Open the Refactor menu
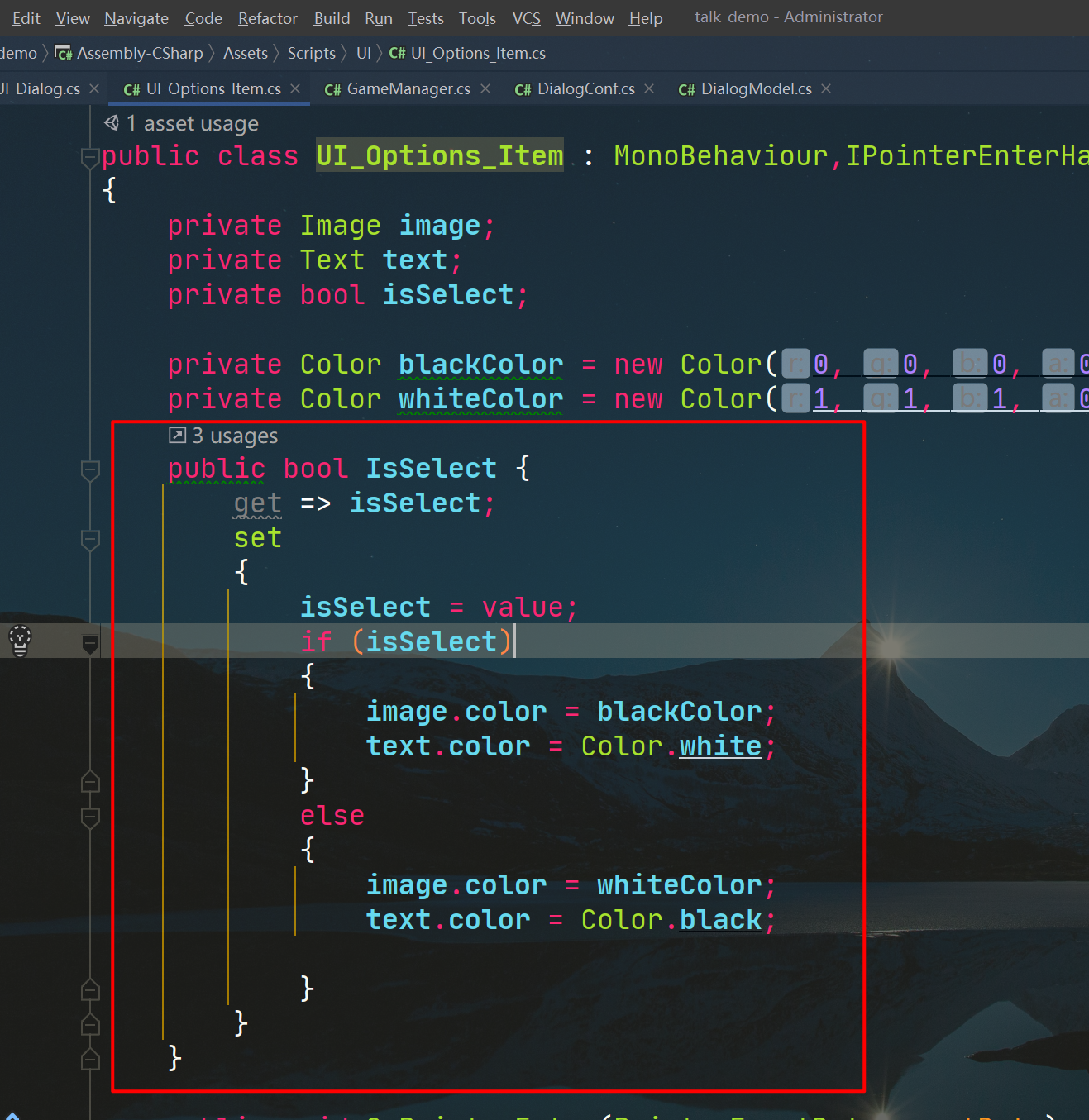 267,18
